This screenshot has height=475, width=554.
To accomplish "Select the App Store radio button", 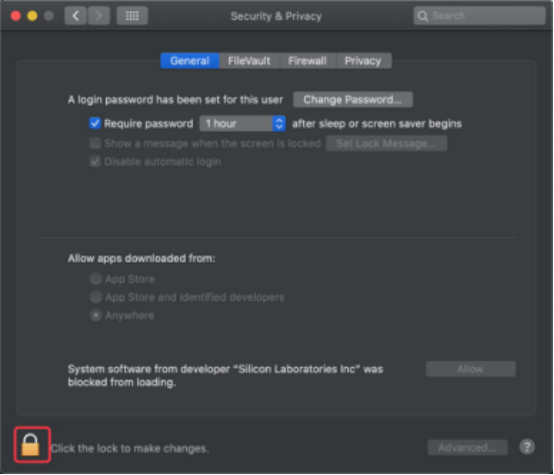I will pos(96,278).
